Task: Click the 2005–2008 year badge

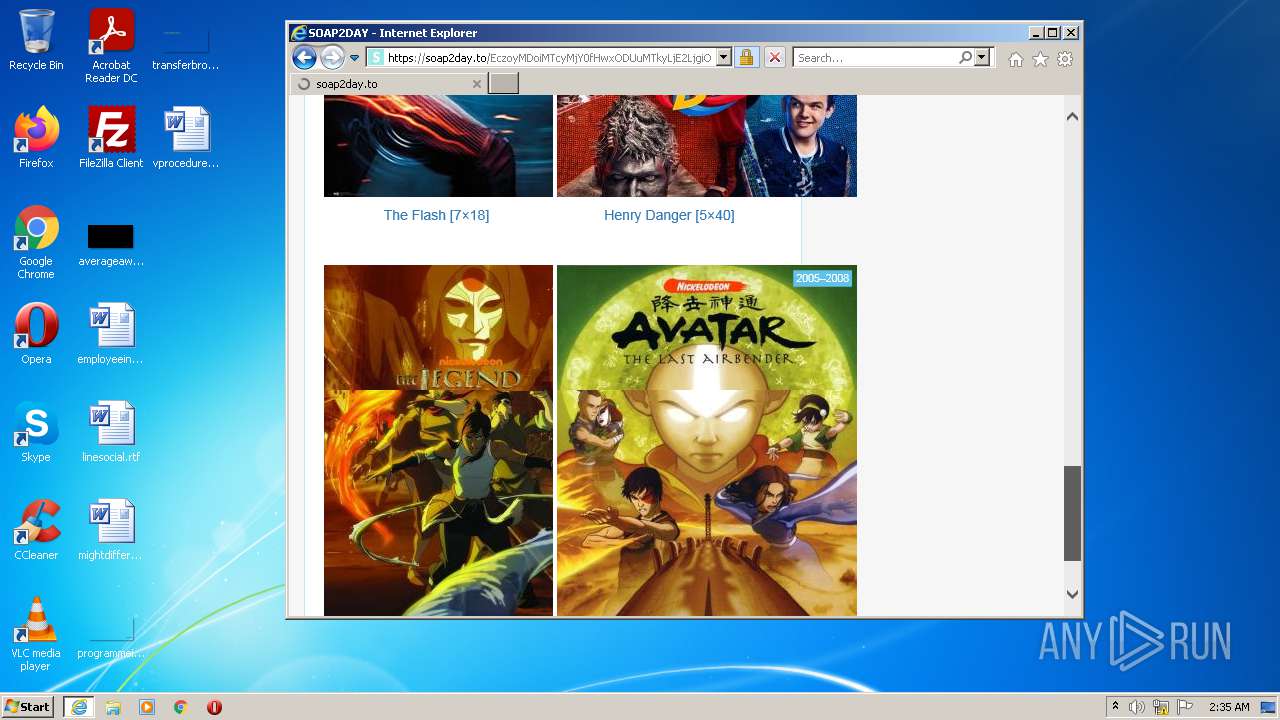Action: tap(822, 278)
